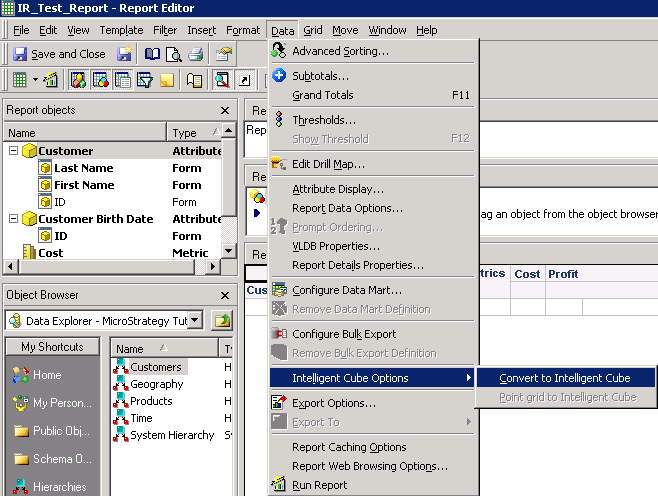658x496 pixels.
Task: Click the Save and Close button
Action: click(59, 54)
